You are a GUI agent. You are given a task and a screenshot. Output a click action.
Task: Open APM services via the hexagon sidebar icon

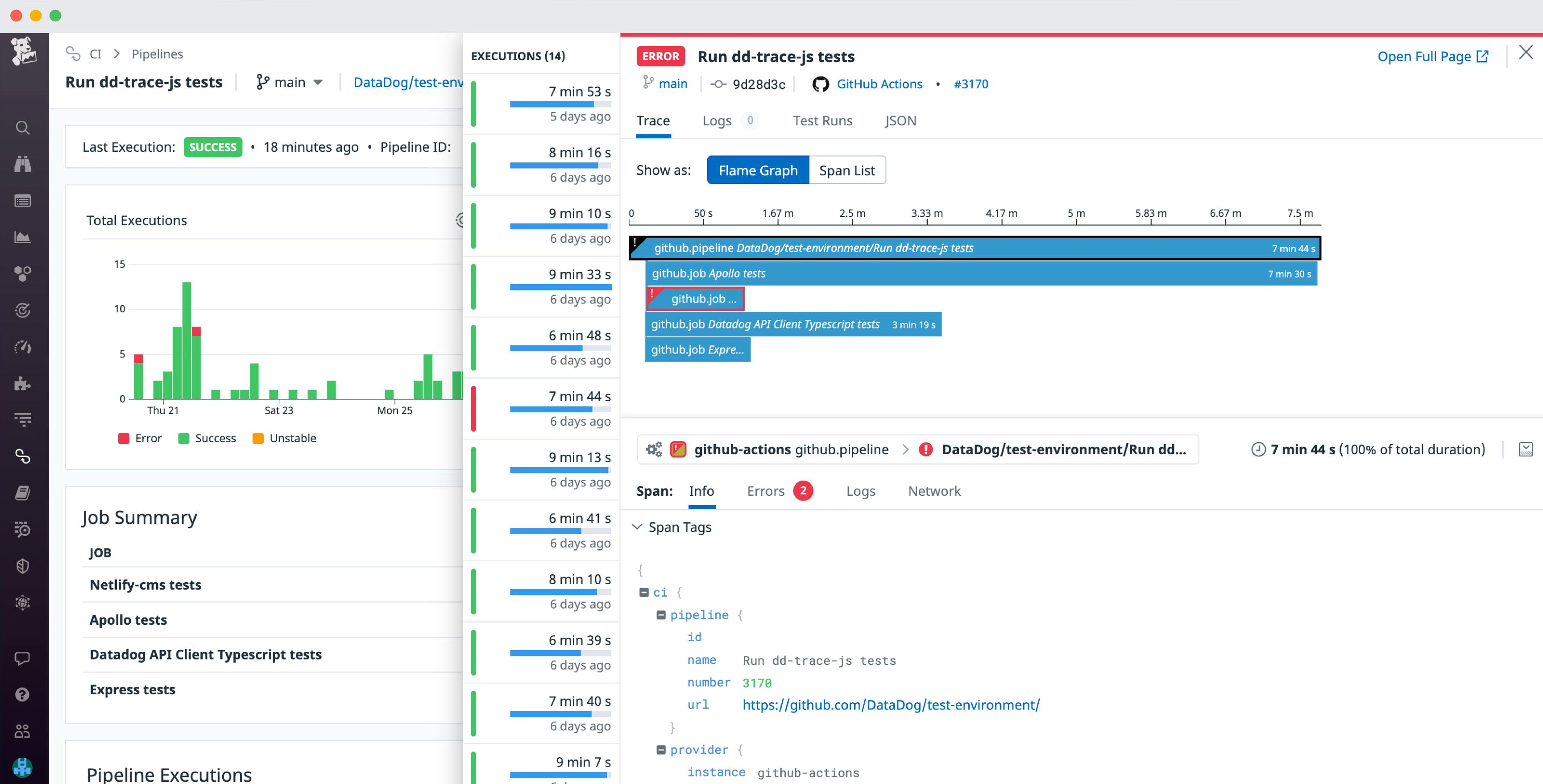pyautogui.click(x=22, y=274)
